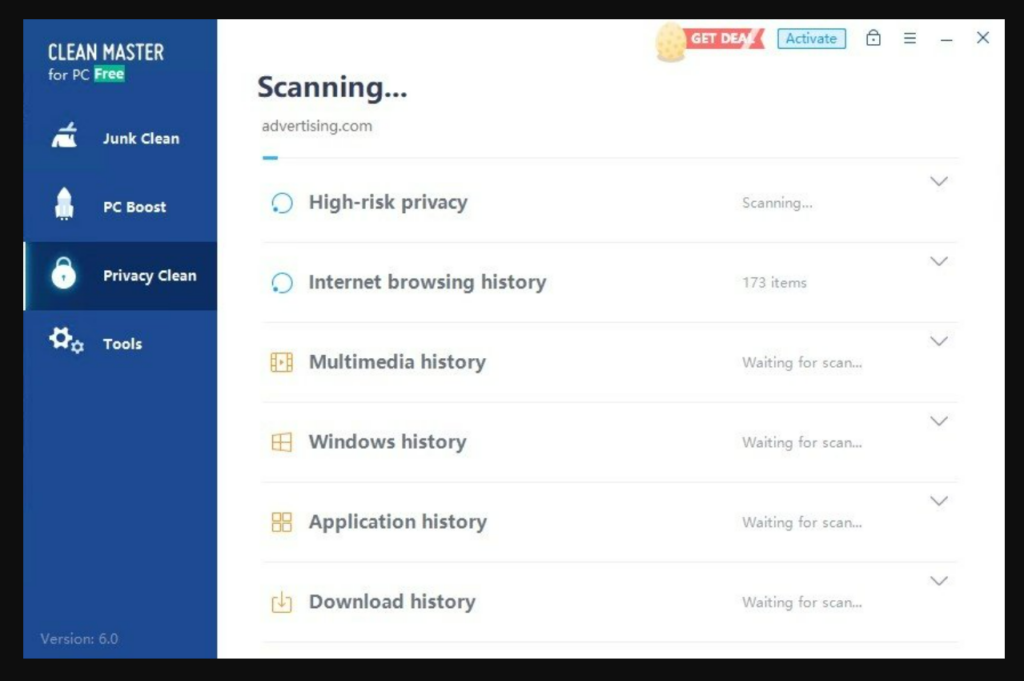Click the Download history label
Image resolution: width=1024 pixels, height=681 pixels.
[392, 601]
